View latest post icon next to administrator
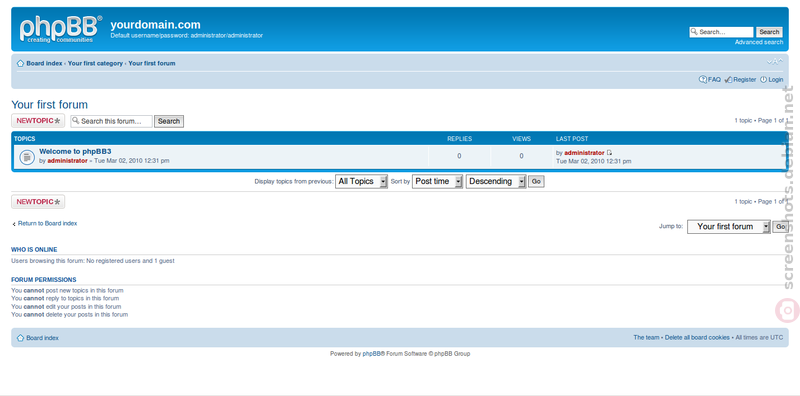800x396 pixels. coord(609,153)
